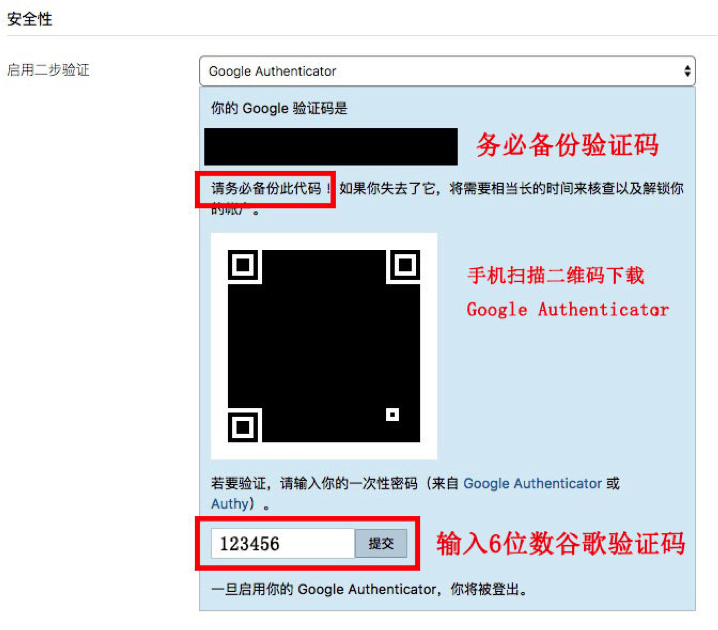The width and height of the screenshot is (718, 630).
Task: Click the logout notice text at bottom
Action: [x=369, y=589]
